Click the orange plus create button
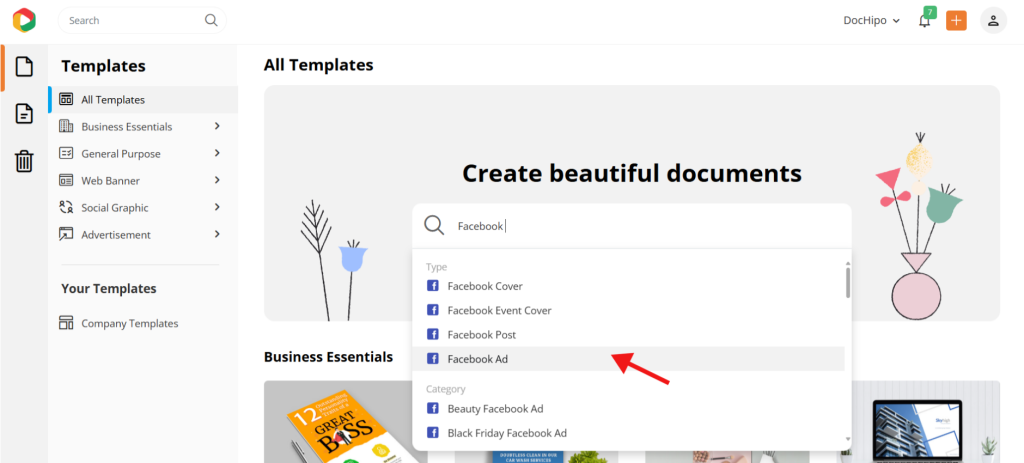Screen dimensions: 1024x463 pyautogui.click(x=956, y=20)
